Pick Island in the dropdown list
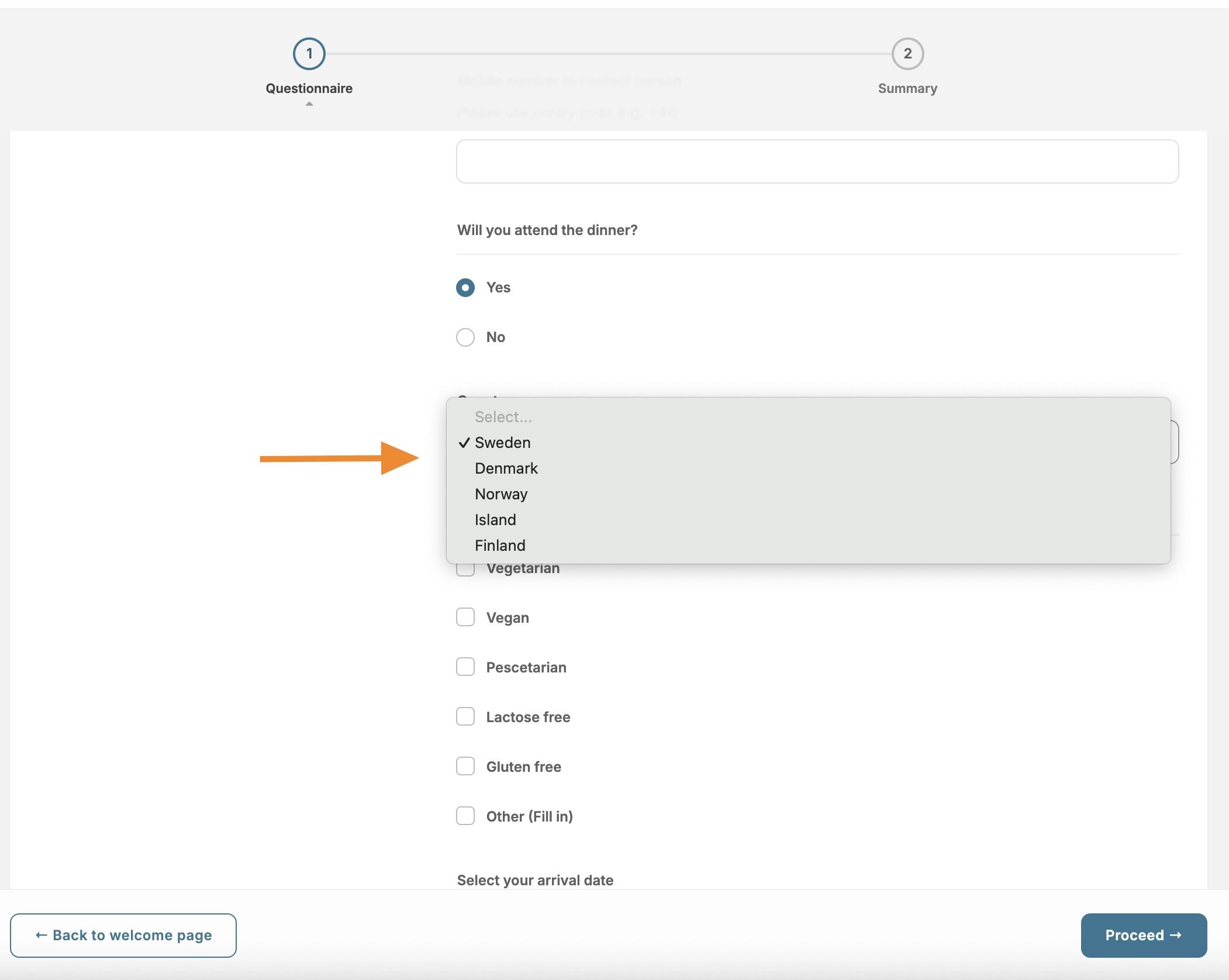Screen dimensions: 1229x980 495,520
